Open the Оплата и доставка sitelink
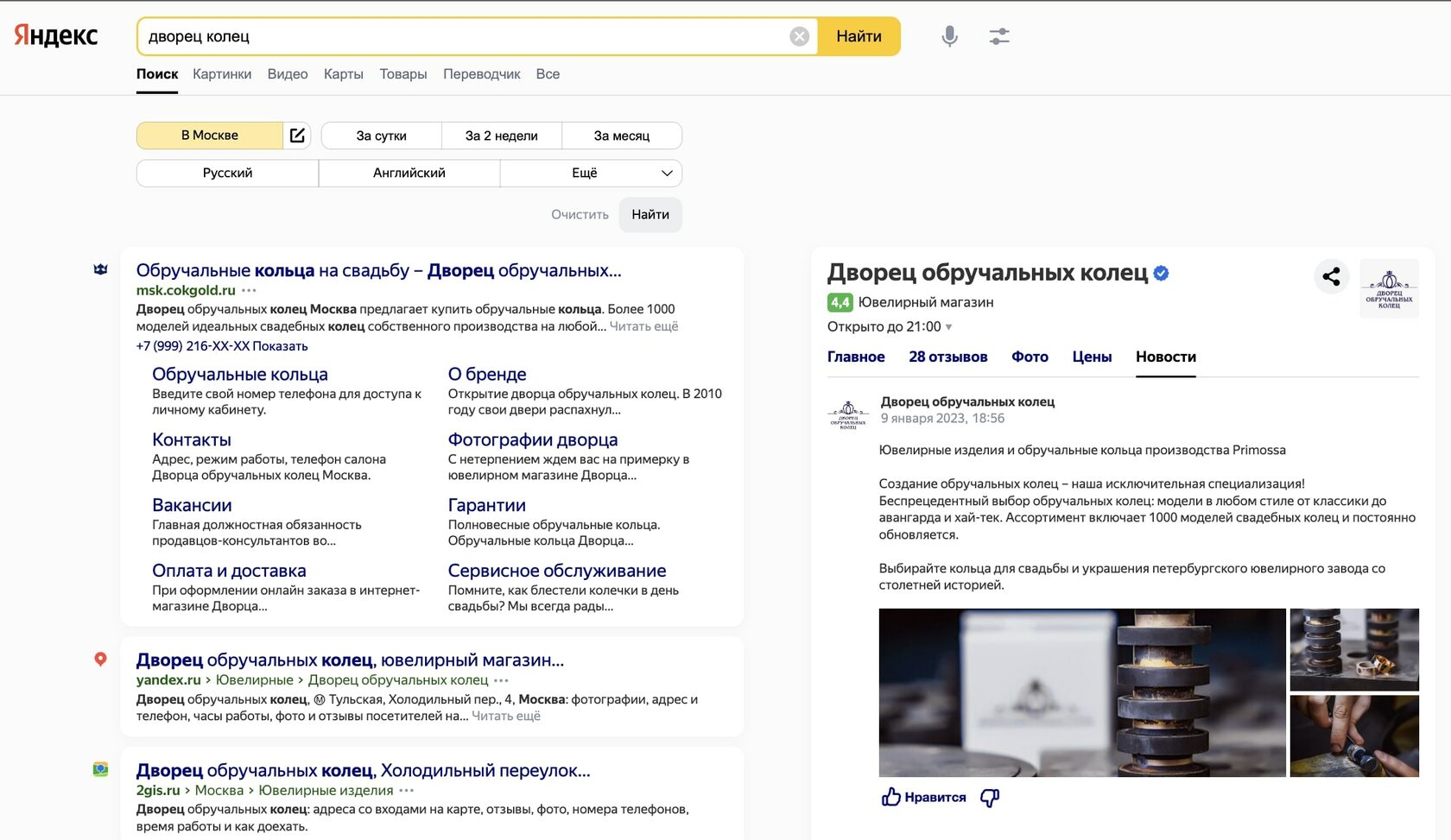This screenshot has height=840, width=1451. [x=229, y=571]
